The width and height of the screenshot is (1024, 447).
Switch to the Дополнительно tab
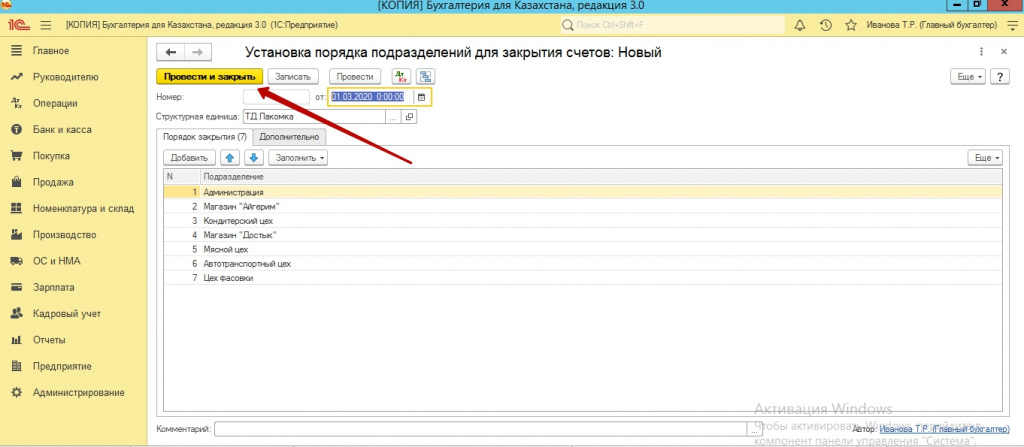click(289, 137)
